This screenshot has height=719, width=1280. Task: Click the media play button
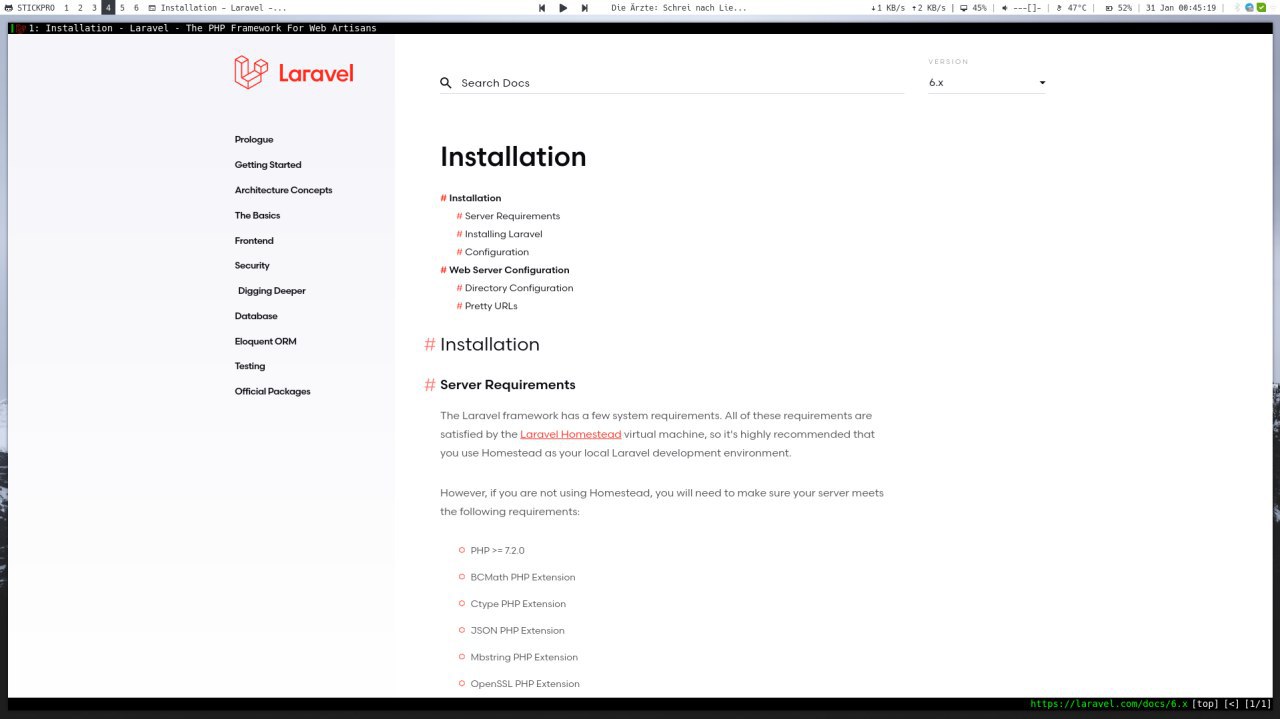(x=563, y=8)
